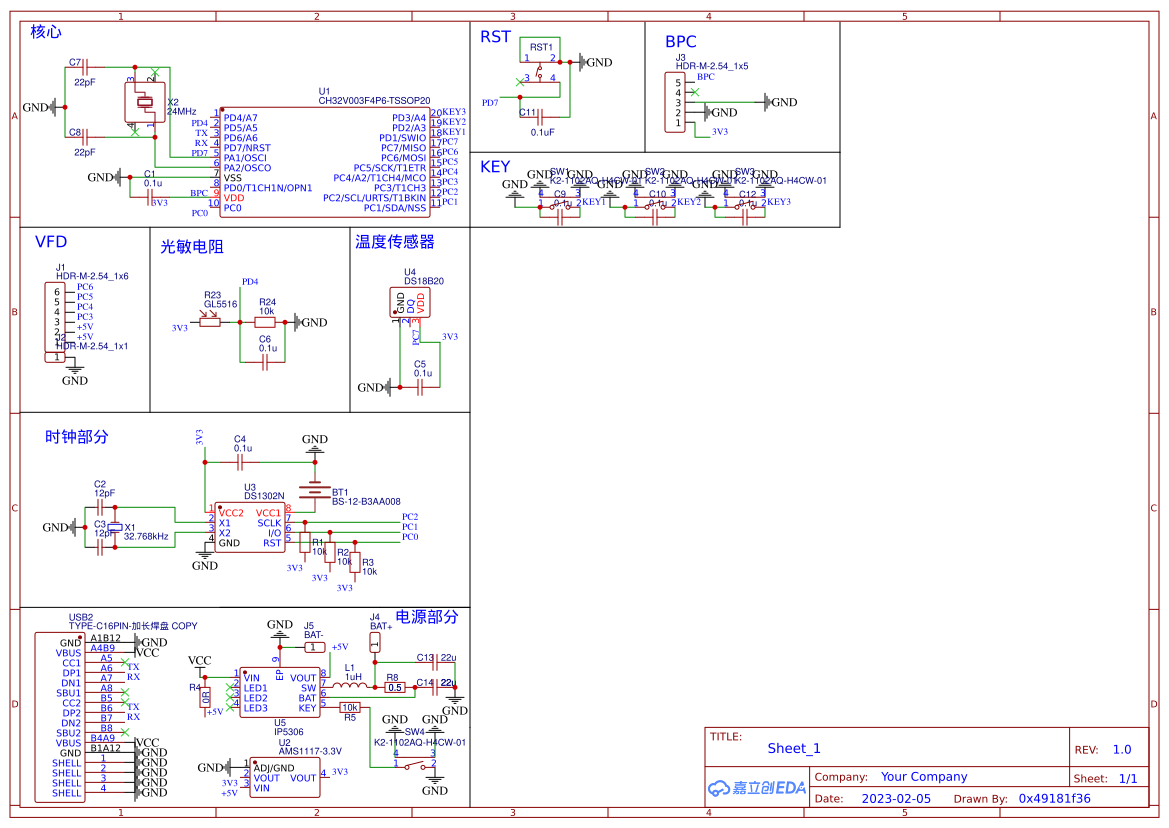Click the C7 22pF capacitor
The height and width of the screenshot is (828, 1169).
[84, 67]
